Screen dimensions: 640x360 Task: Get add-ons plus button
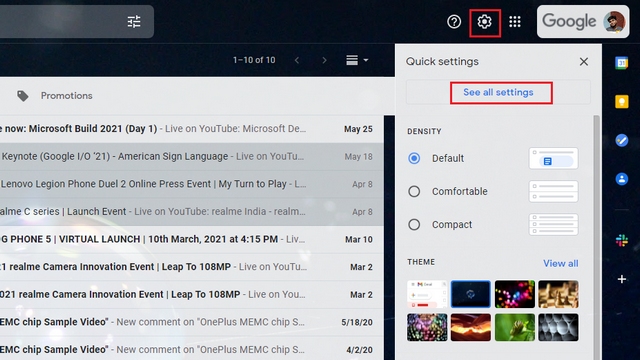click(x=622, y=279)
